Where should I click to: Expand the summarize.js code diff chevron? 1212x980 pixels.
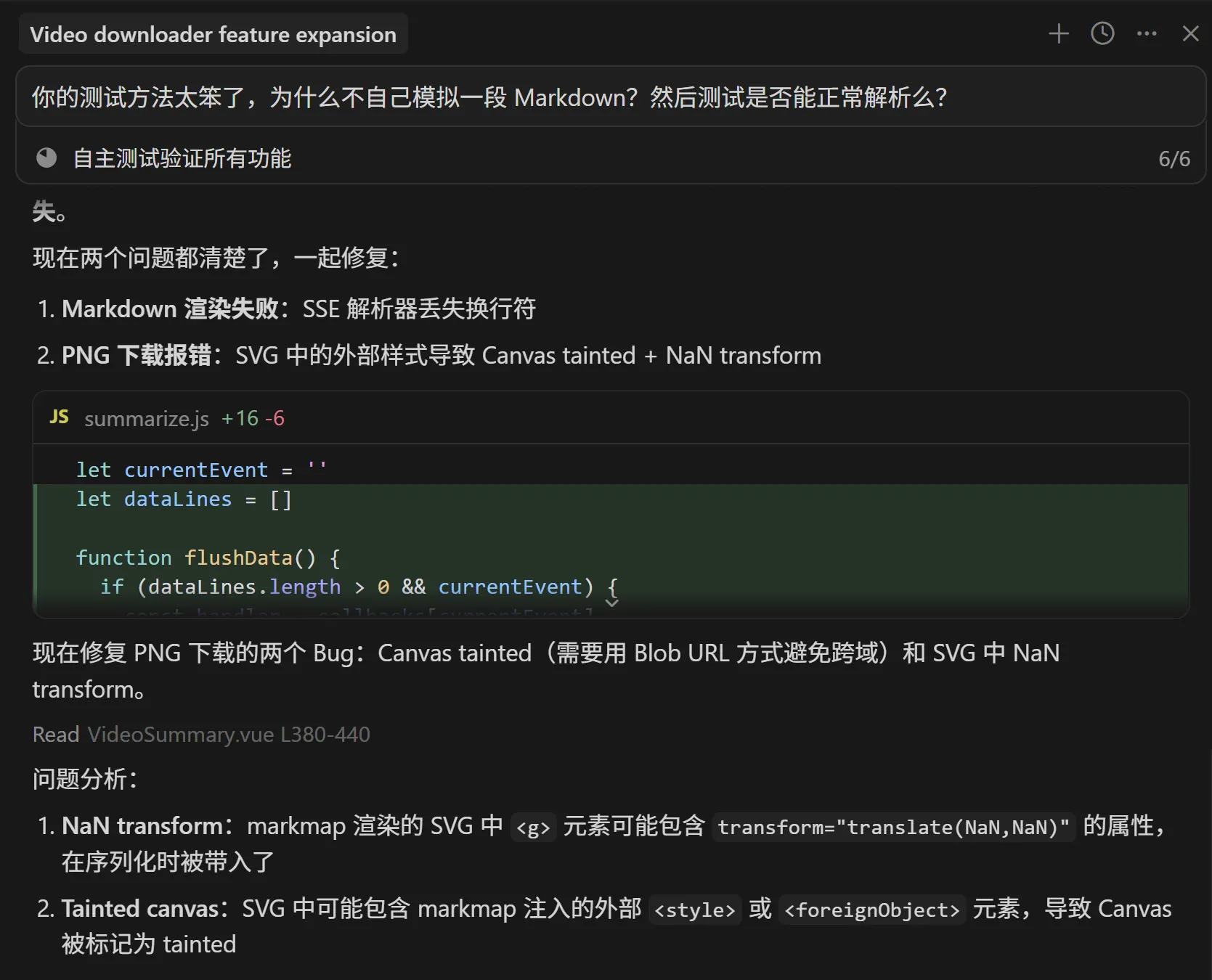pyautogui.click(x=611, y=603)
